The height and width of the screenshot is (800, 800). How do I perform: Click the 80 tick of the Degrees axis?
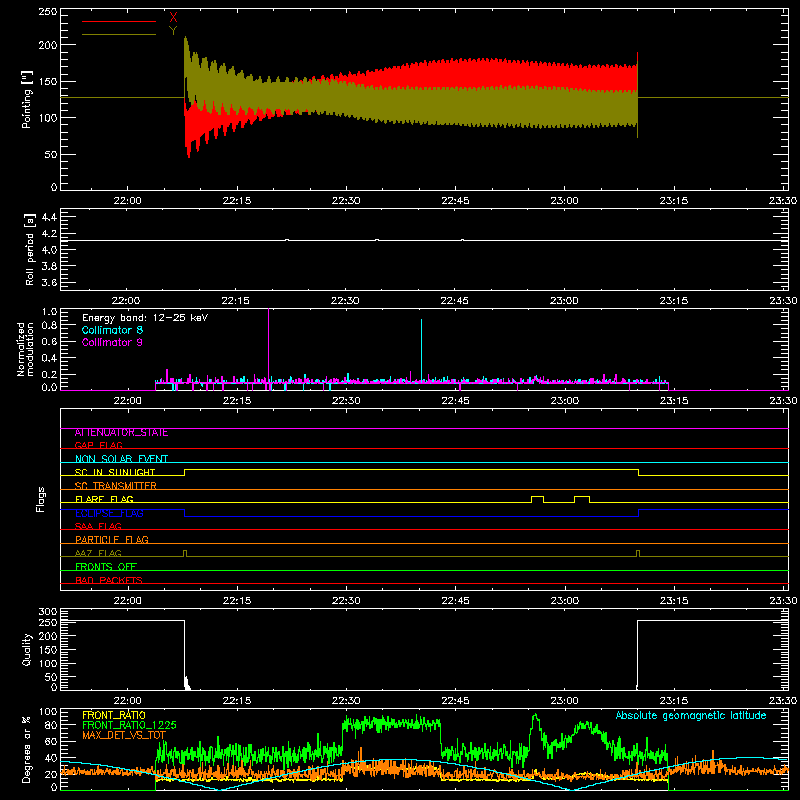point(51,724)
